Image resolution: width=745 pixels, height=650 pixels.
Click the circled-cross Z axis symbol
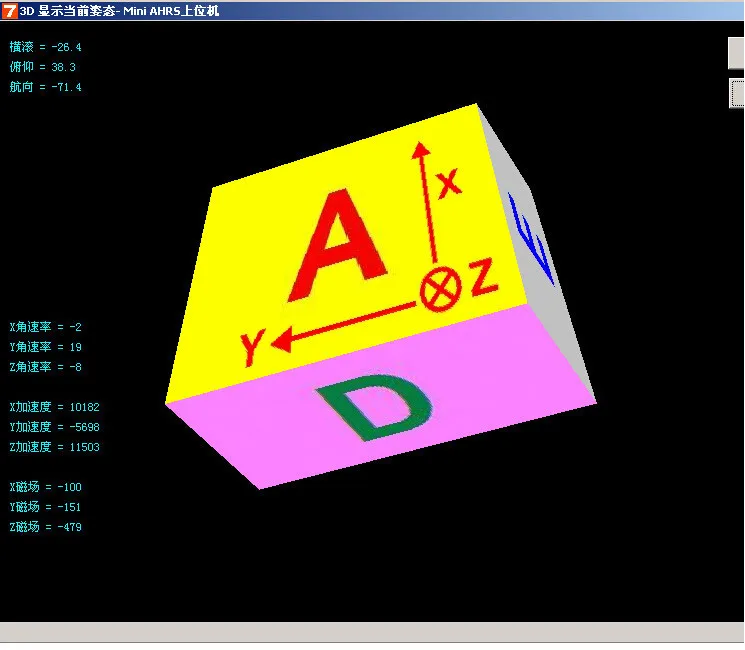(440, 289)
